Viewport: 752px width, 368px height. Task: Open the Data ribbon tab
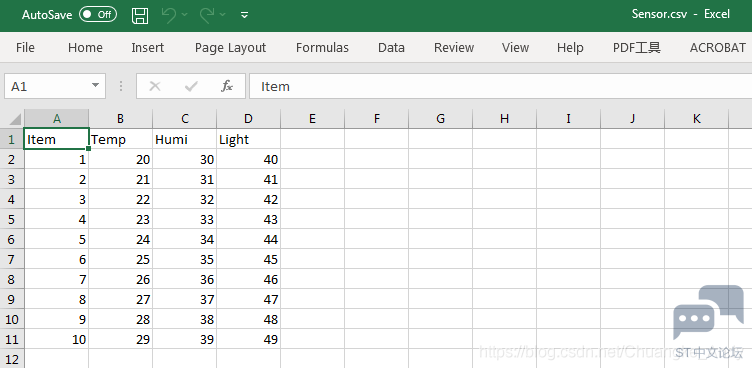[391, 47]
